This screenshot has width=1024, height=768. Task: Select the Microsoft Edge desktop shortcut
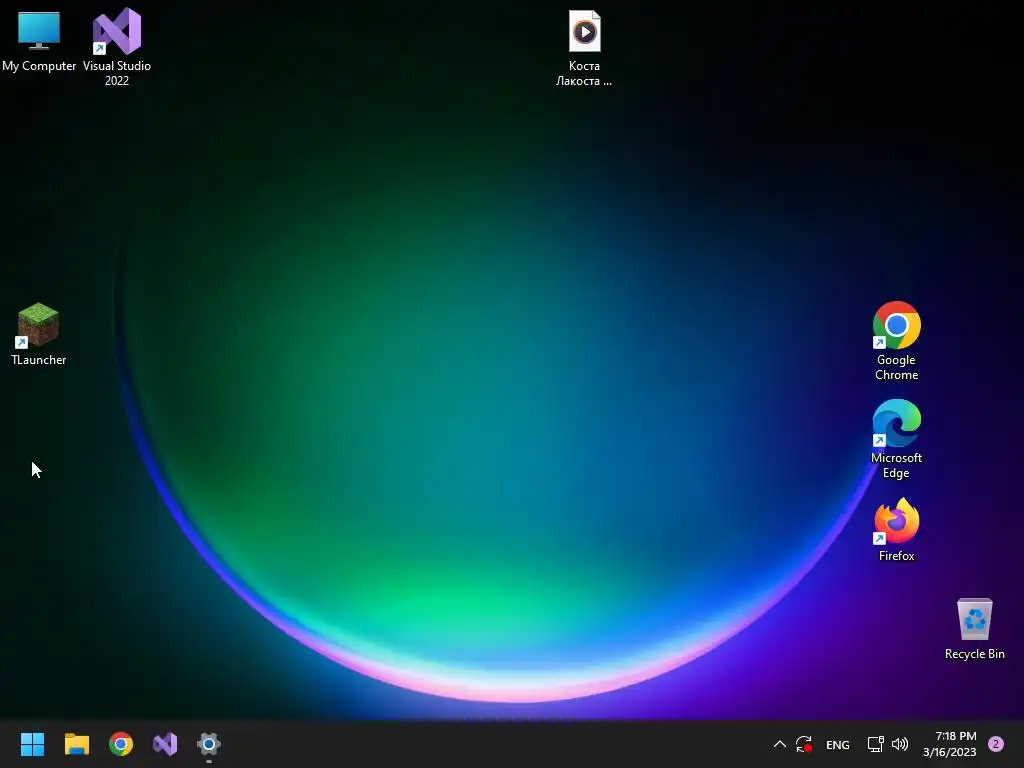point(896,439)
